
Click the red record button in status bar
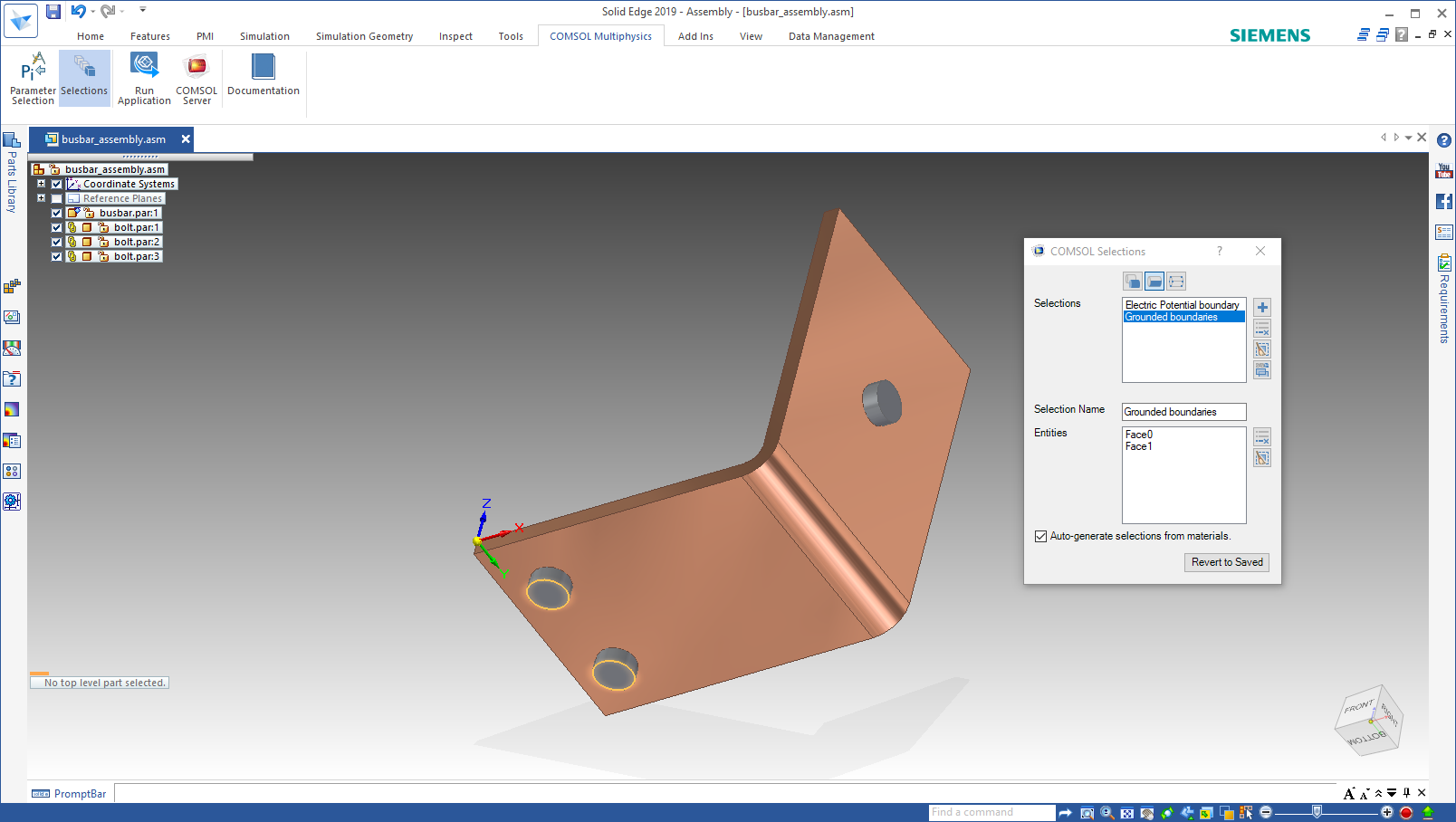pos(1406,813)
